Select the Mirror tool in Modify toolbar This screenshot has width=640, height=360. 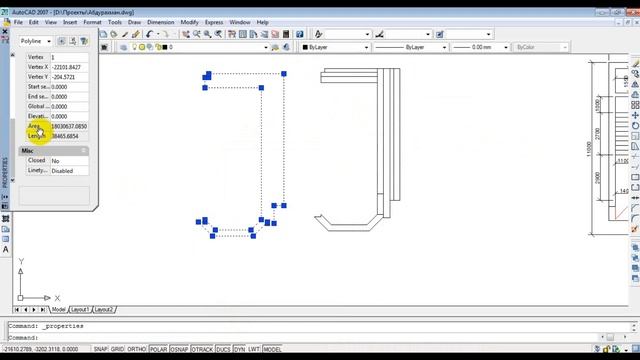tap(635, 84)
